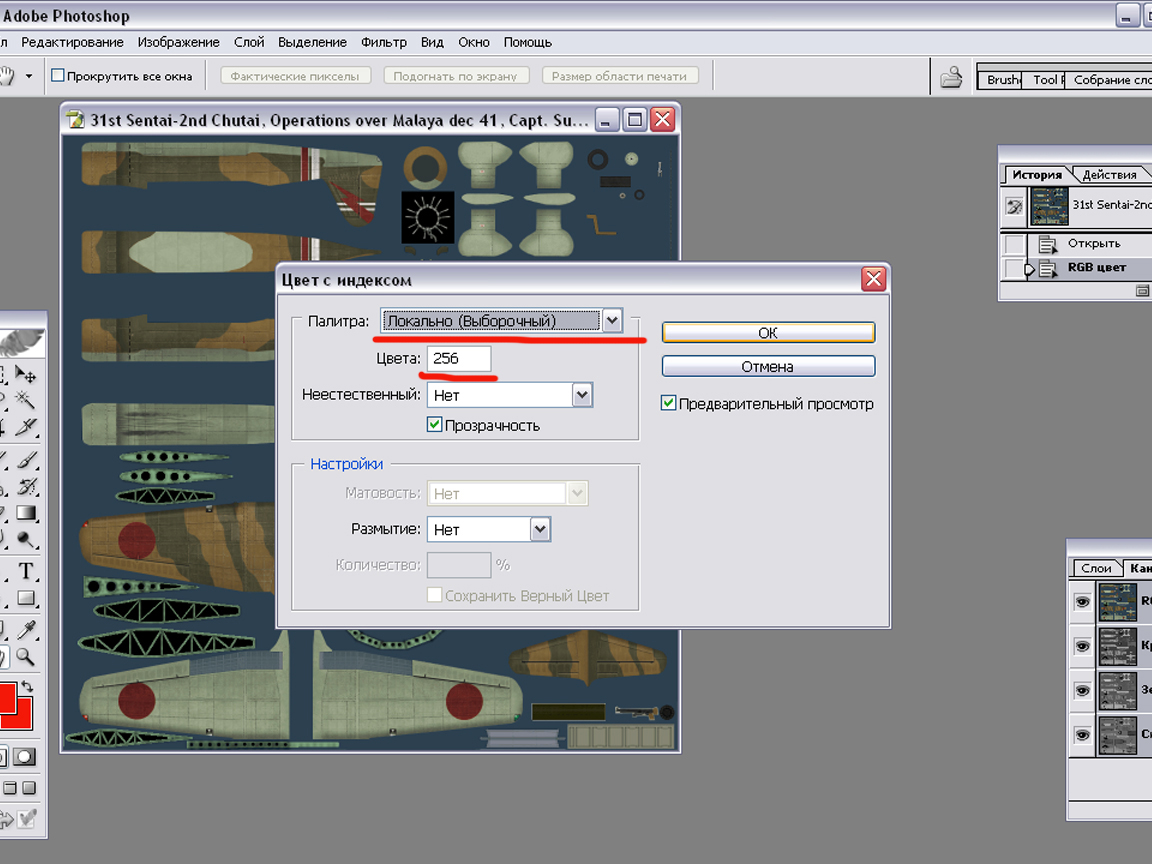Select the Zoom magnifier tool
Screen dimensions: 1152x864
27,657
